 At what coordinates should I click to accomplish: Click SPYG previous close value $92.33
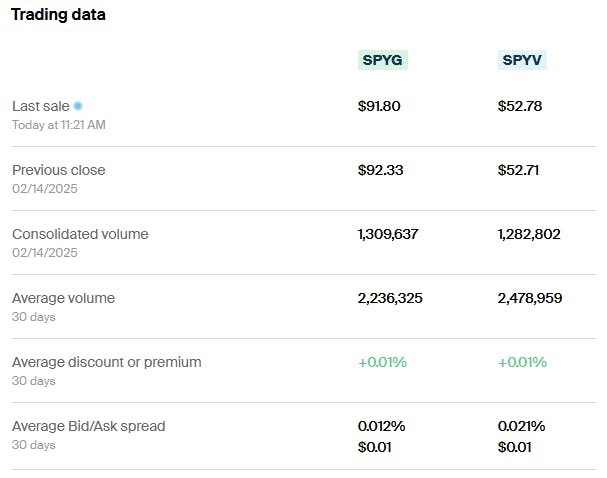pos(380,170)
